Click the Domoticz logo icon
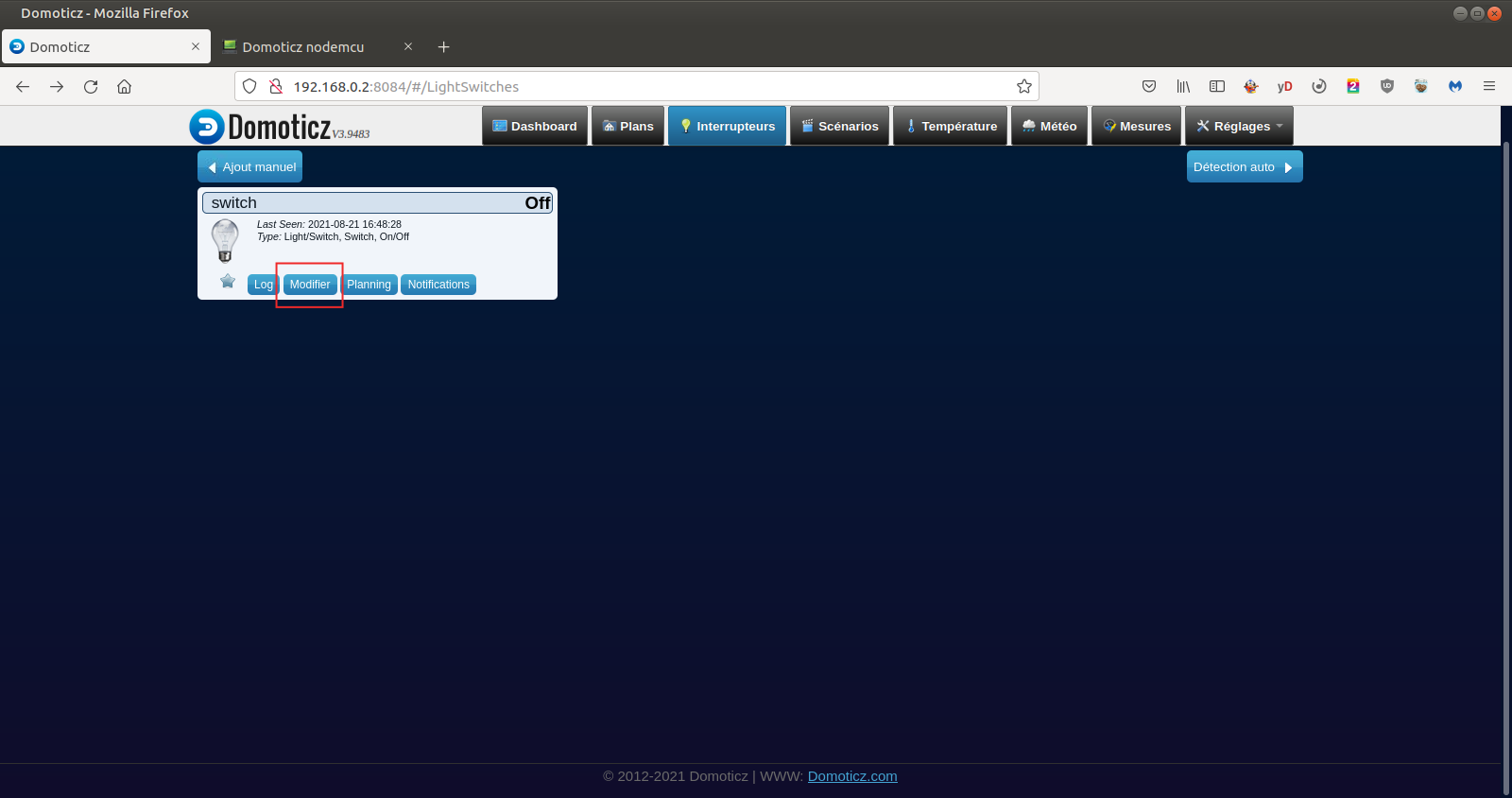This screenshot has width=1512, height=798. [207, 127]
